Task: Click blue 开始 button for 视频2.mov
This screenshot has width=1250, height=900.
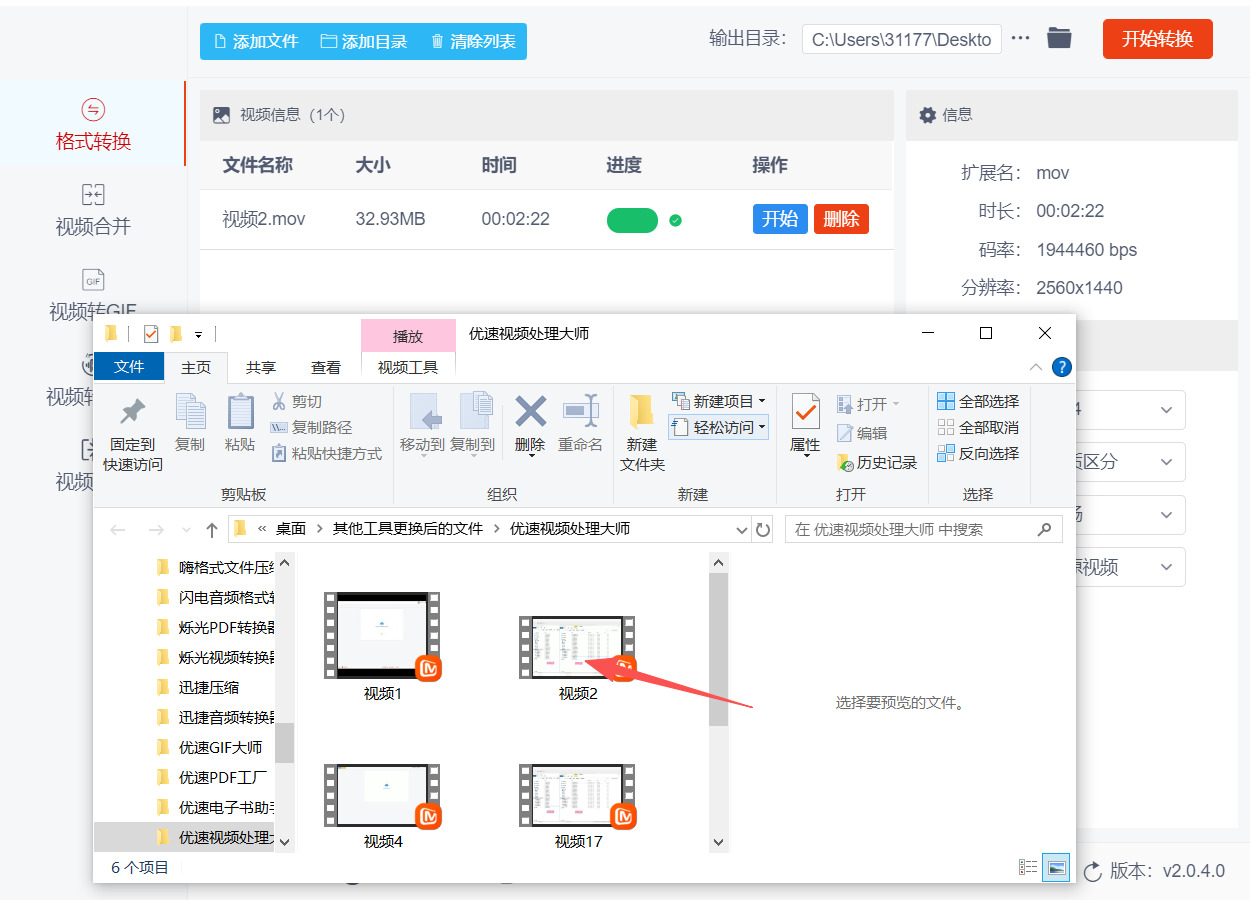Action: click(780, 219)
